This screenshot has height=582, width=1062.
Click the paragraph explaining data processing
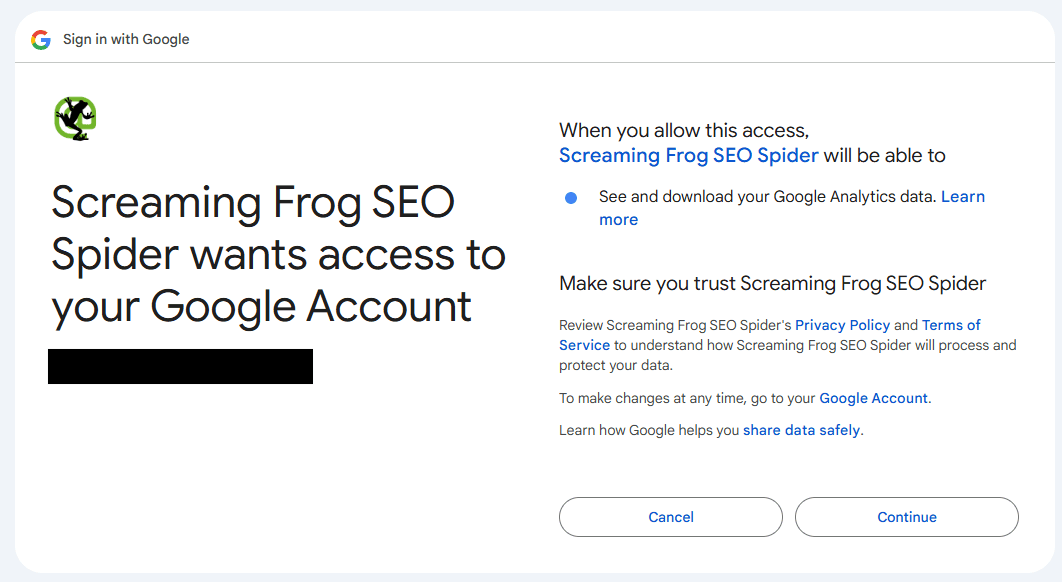(787, 347)
